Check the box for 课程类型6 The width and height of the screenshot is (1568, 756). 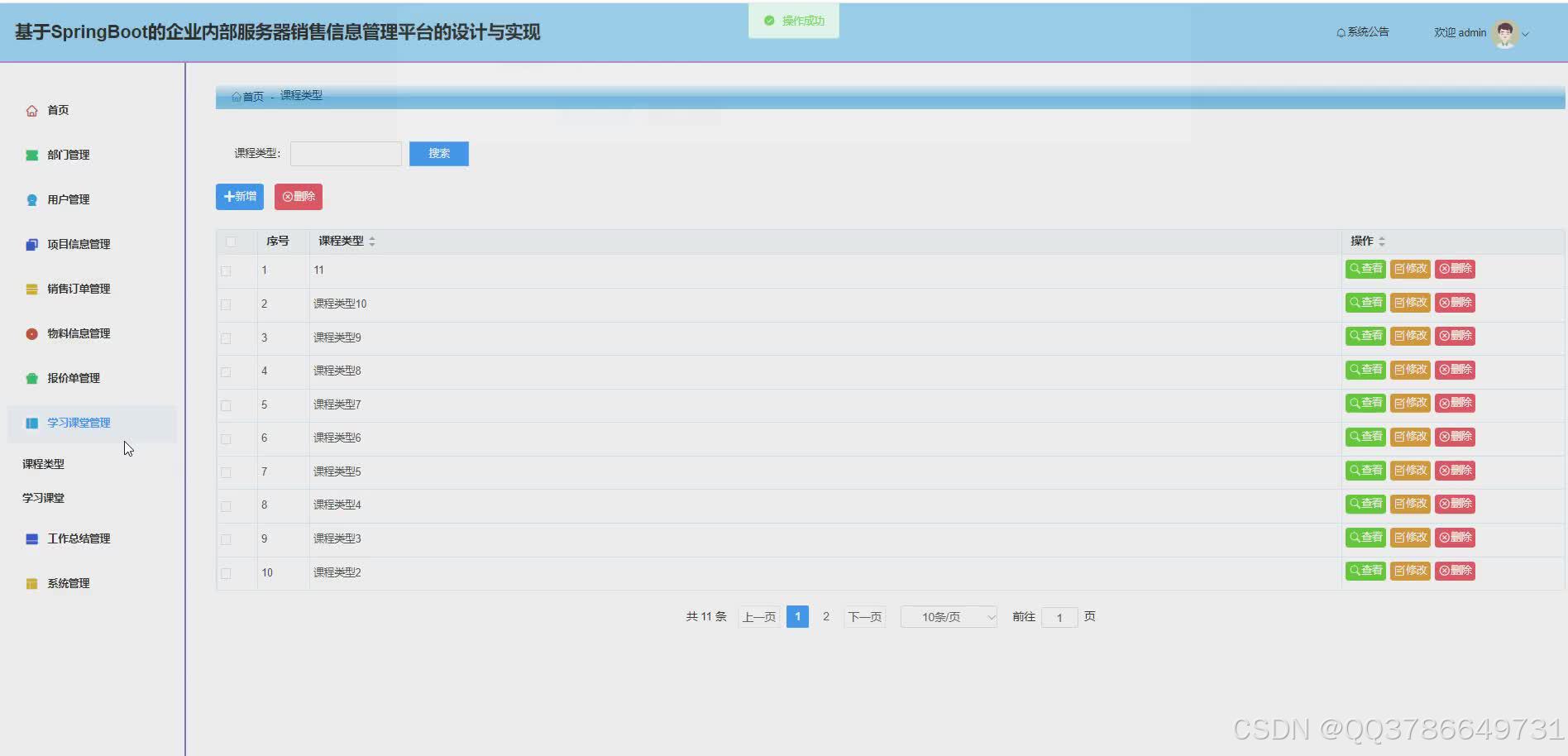pos(226,439)
